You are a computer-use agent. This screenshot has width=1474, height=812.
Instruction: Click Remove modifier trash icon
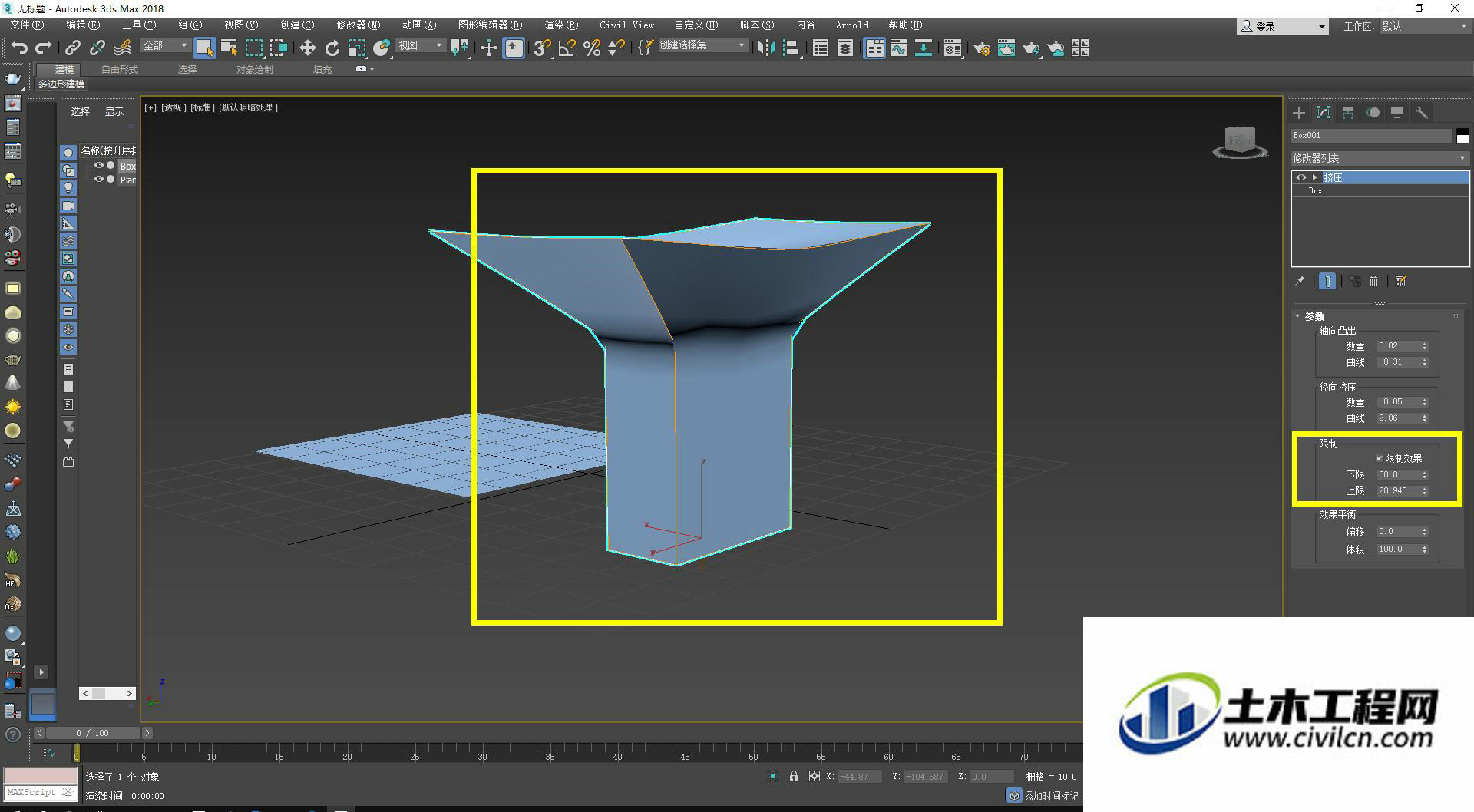coord(1373,281)
